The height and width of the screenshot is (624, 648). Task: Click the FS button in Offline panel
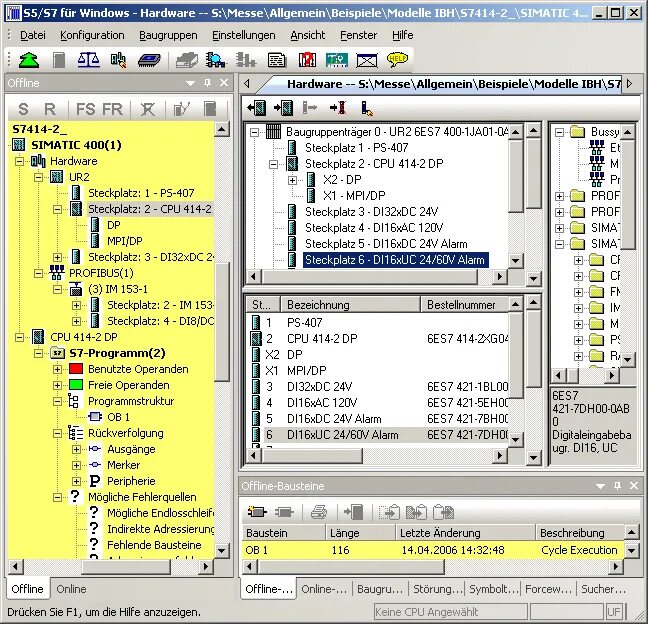(86, 109)
